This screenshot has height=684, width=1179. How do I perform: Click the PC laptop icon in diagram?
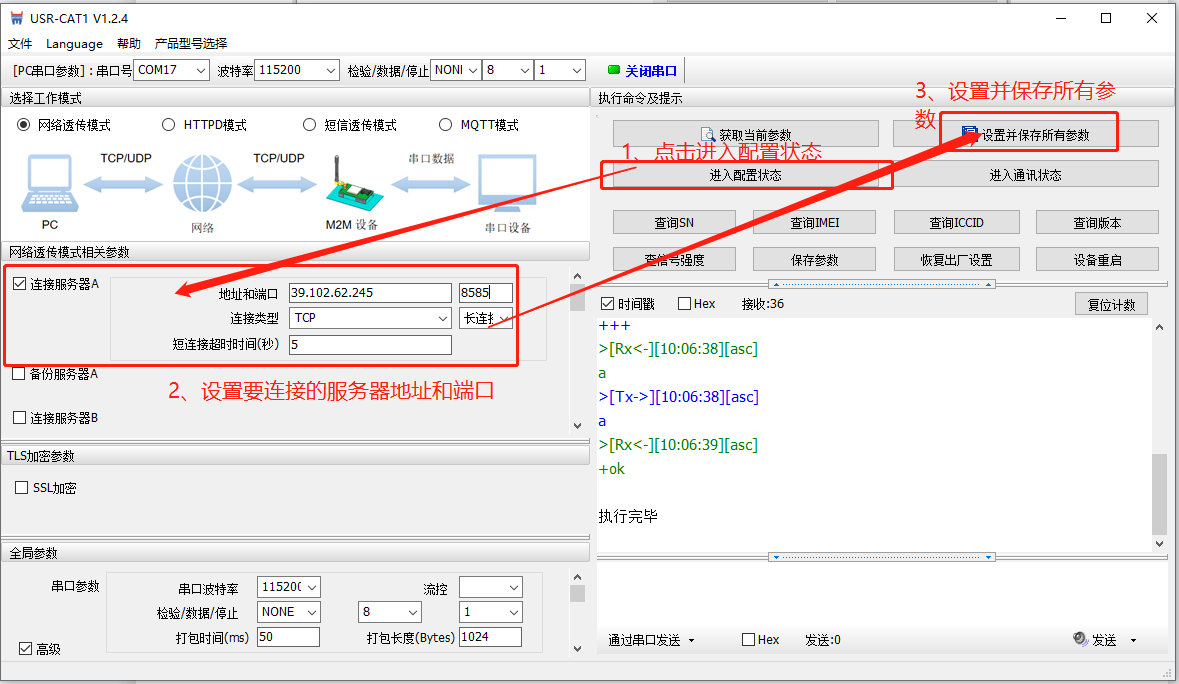[50, 185]
